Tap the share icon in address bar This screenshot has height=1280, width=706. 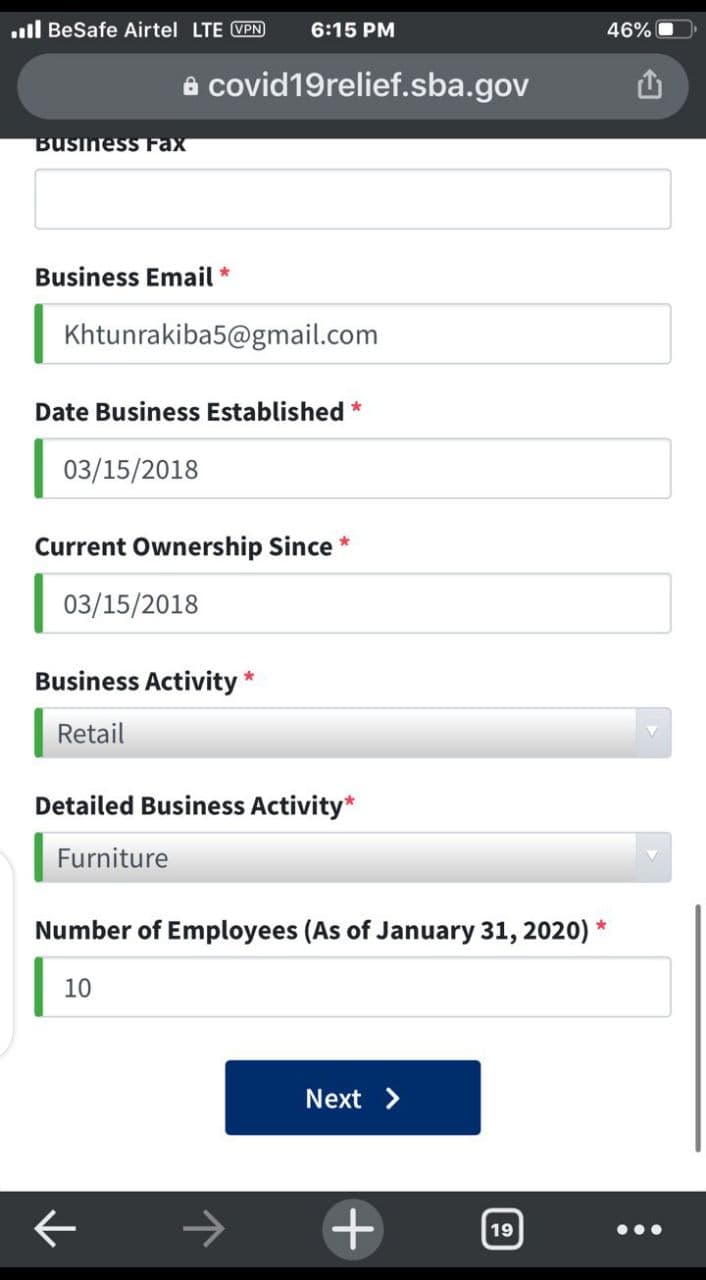649,86
